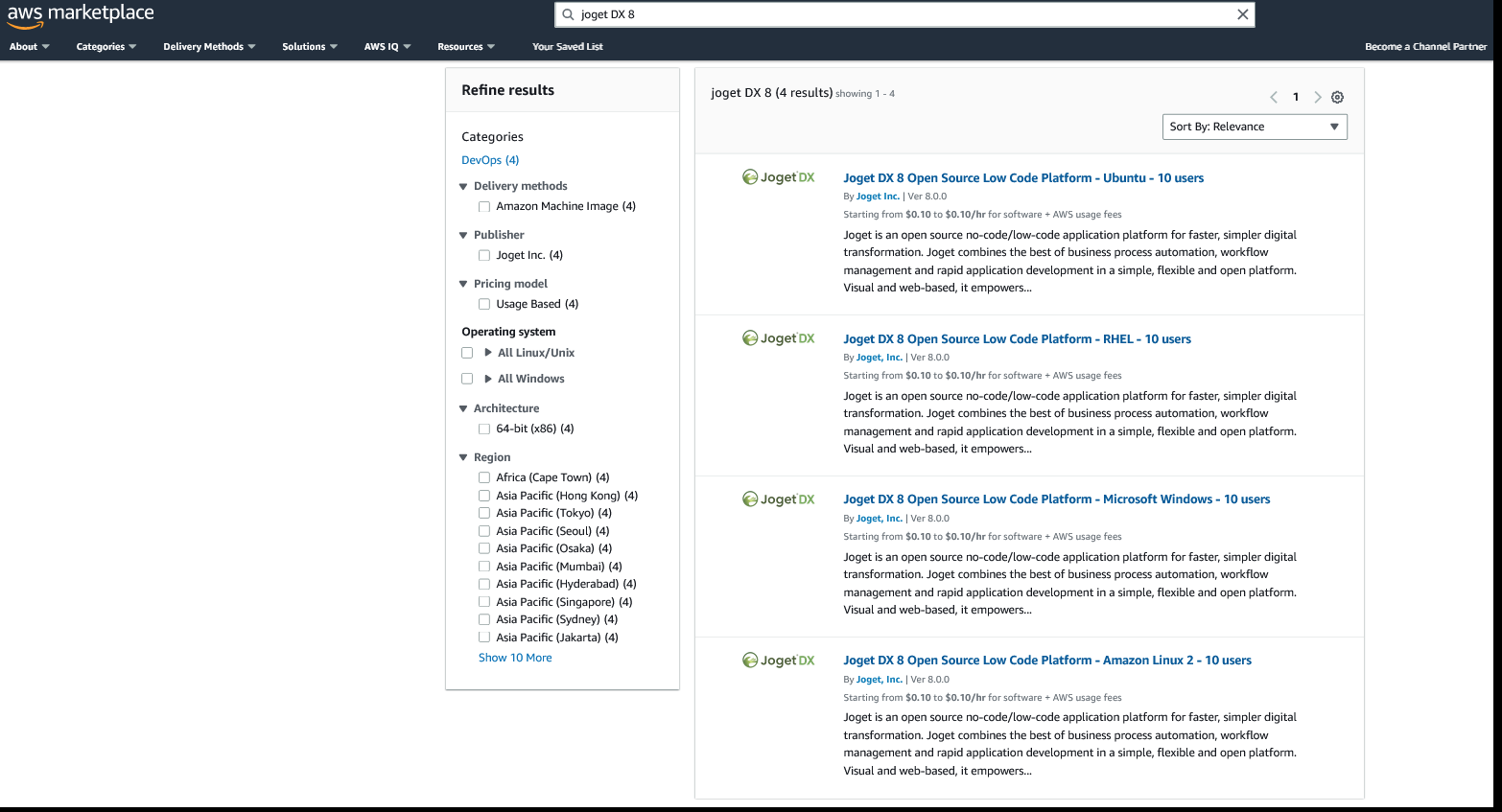Select the DevOps (4) category link
This screenshot has width=1502, height=812.
coord(490,160)
